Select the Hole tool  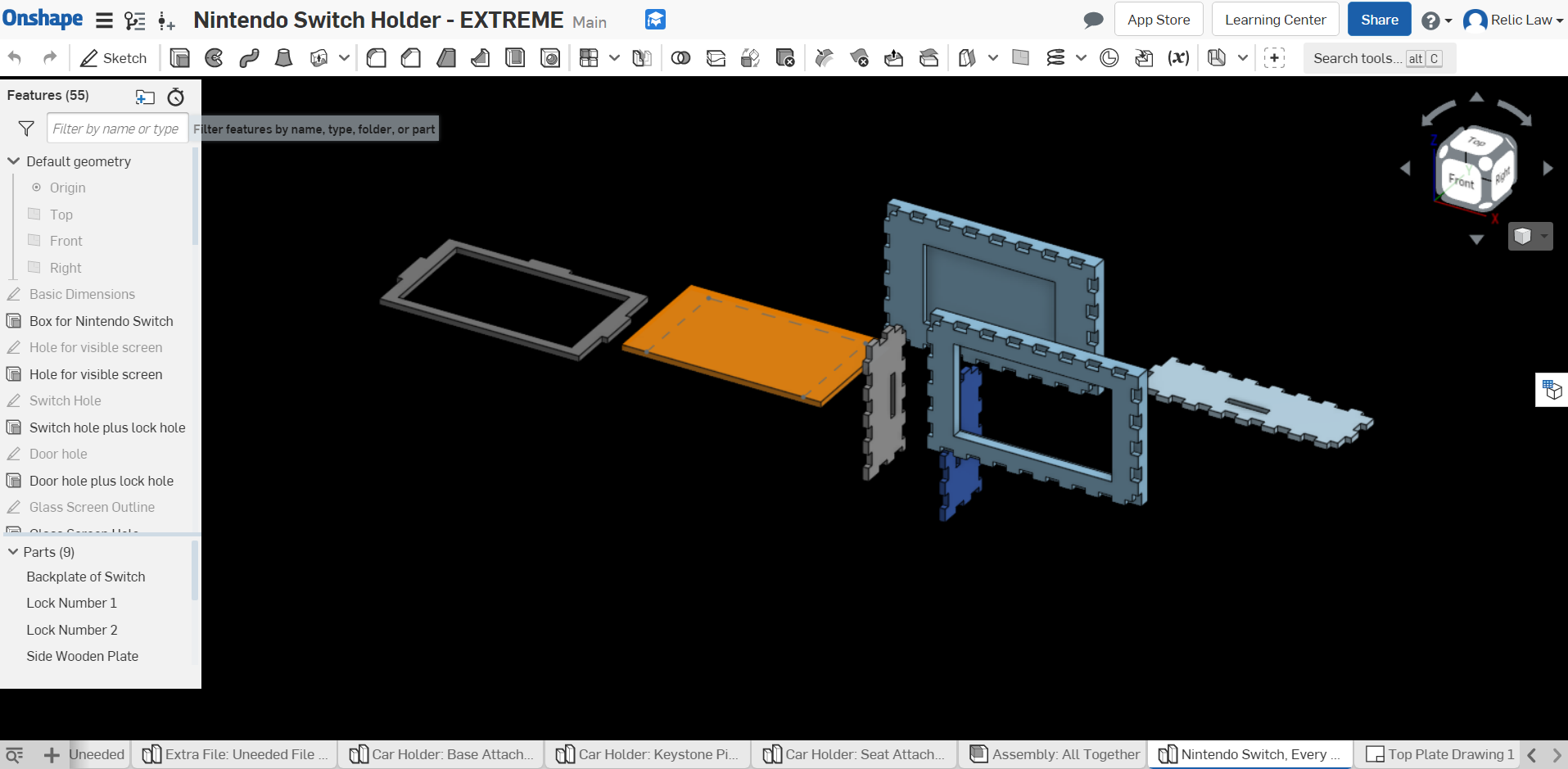click(550, 58)
